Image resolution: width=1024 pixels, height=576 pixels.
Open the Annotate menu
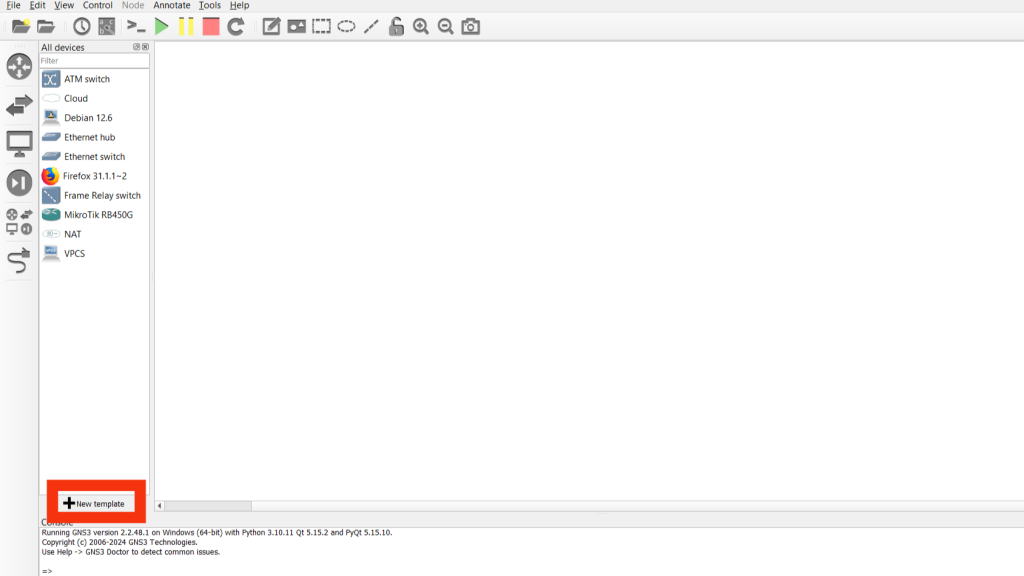click(x=171, y=6)
